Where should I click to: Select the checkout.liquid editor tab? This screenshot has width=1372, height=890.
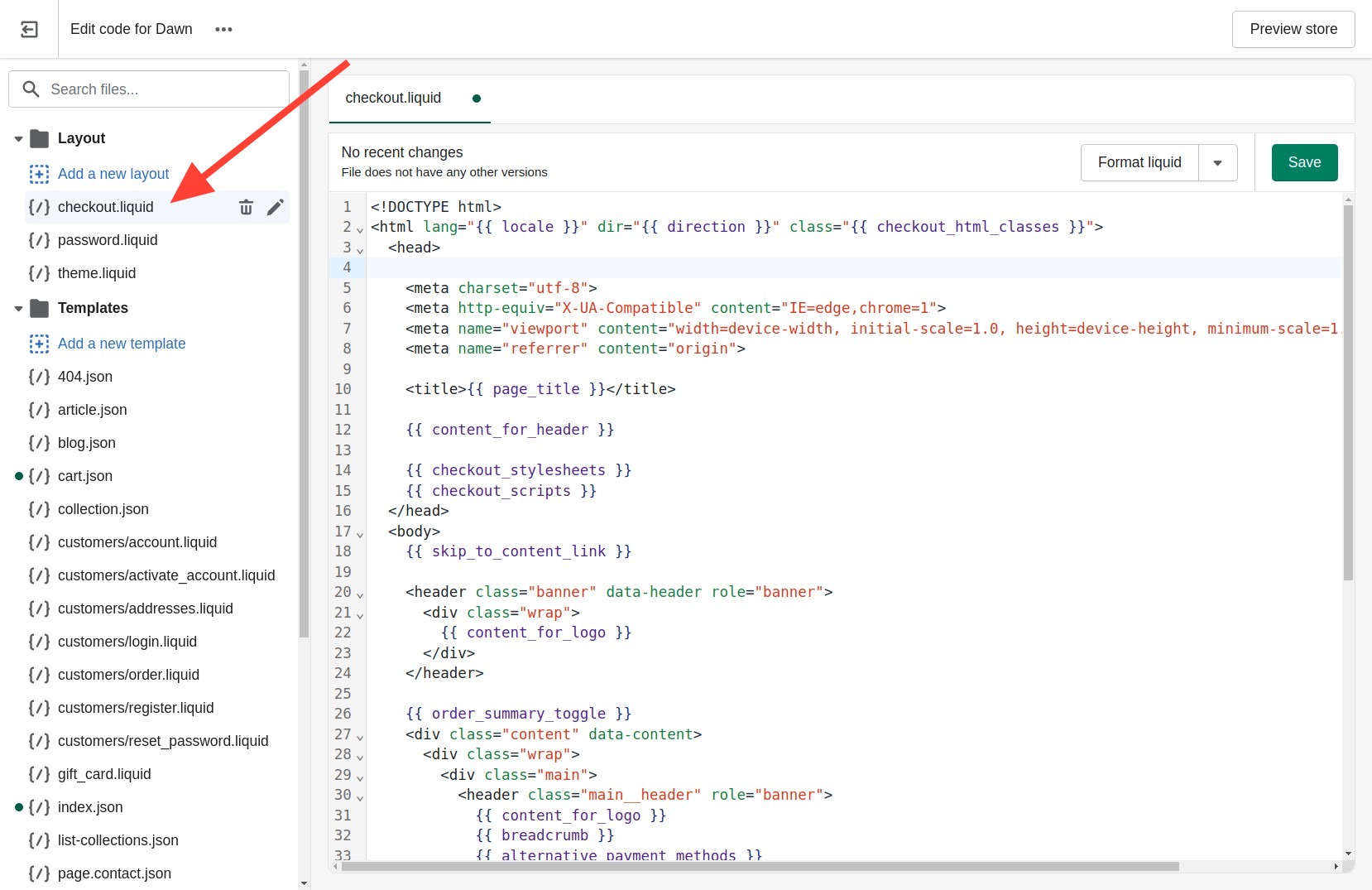point(393,98)
